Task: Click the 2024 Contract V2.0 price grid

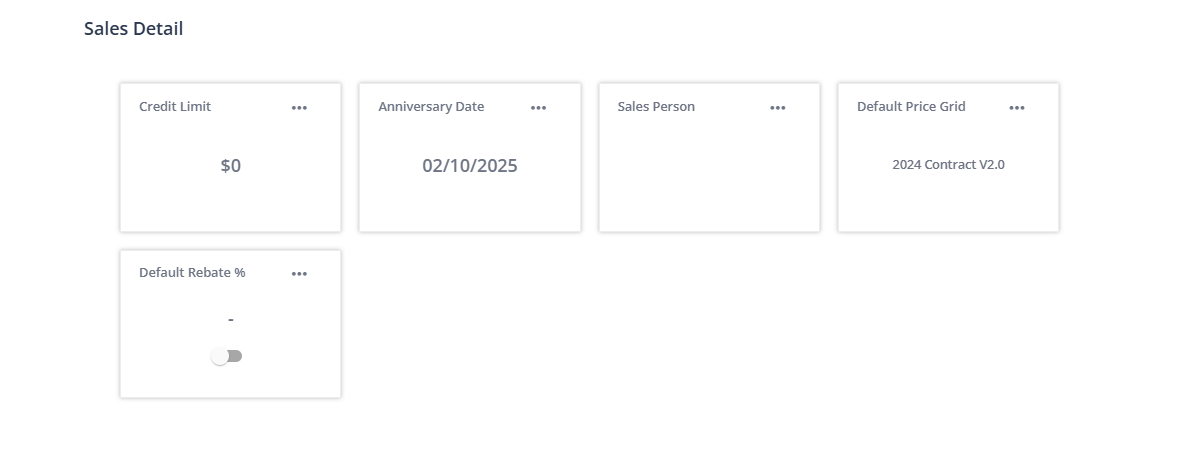Action: coord(948,165)
